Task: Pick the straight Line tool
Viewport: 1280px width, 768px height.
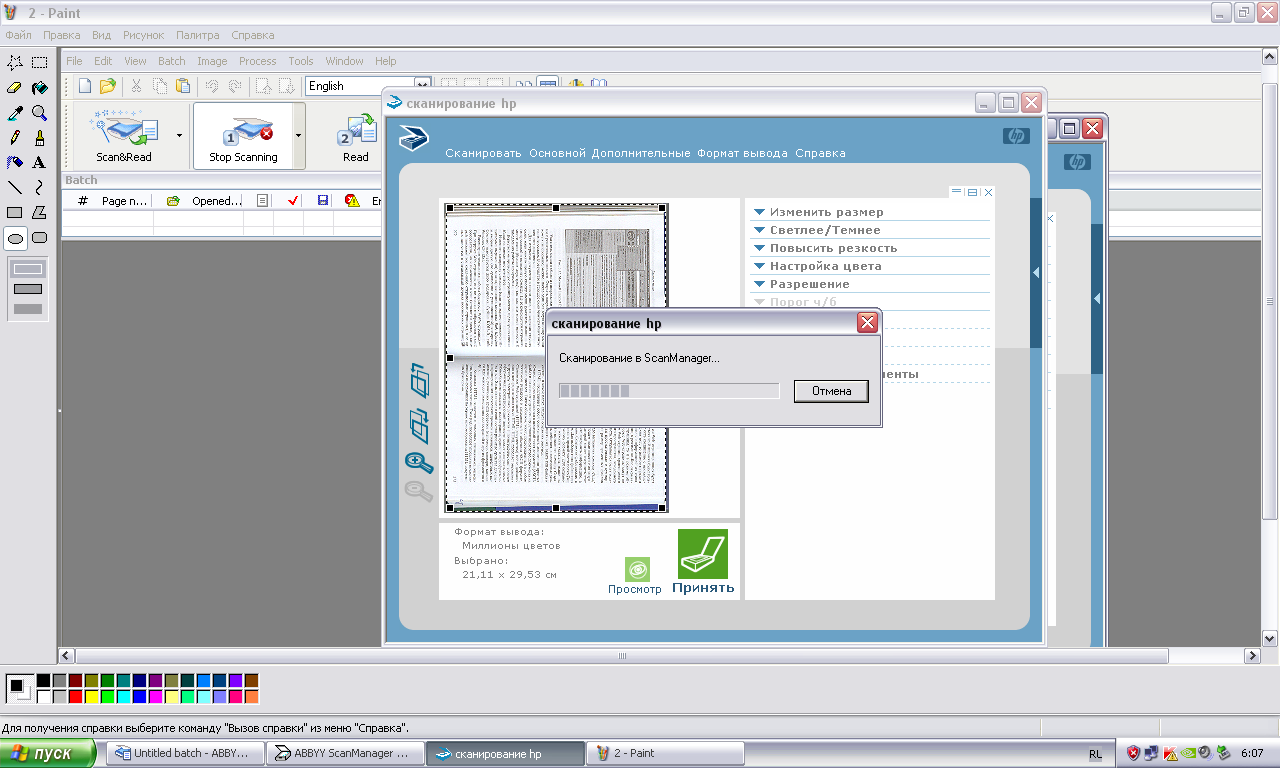Action: (15, 188)
